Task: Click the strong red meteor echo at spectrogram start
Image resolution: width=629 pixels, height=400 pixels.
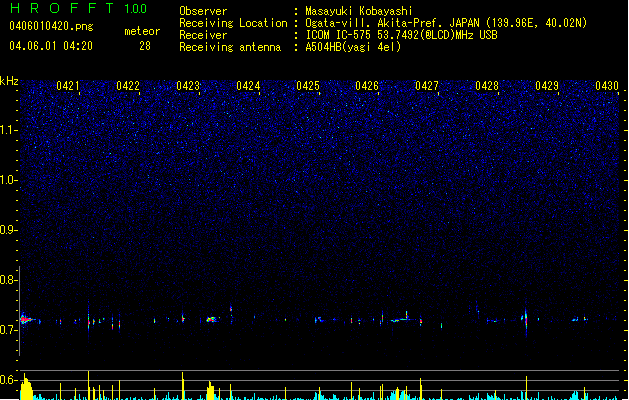Action: [x=26, y=319]
